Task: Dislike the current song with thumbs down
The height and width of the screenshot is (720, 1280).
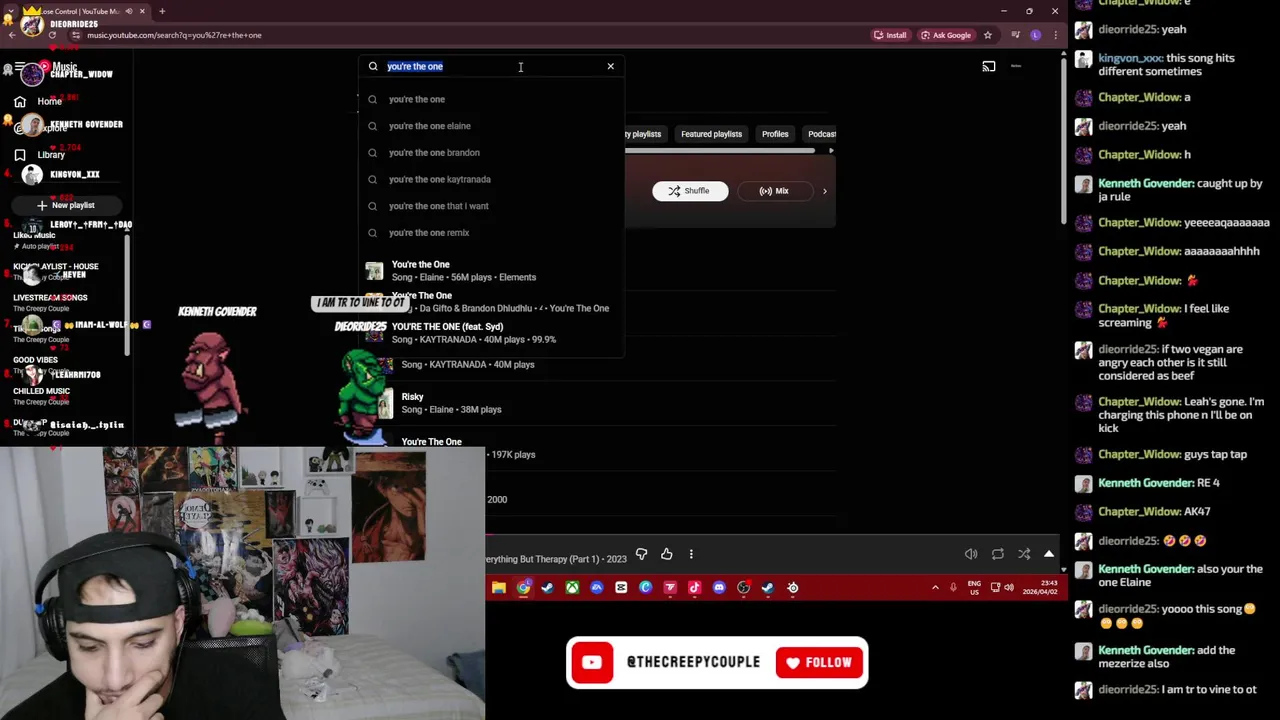Action: (x=641, y=554)
